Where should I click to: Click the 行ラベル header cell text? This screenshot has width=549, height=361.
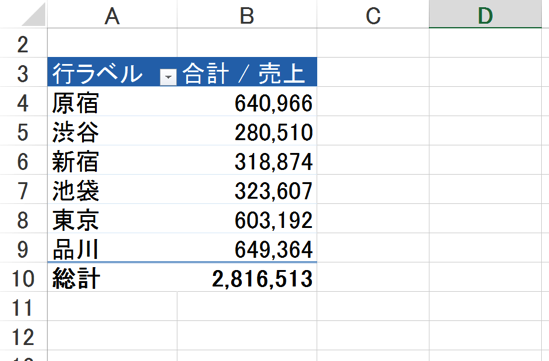pos(97,73)
